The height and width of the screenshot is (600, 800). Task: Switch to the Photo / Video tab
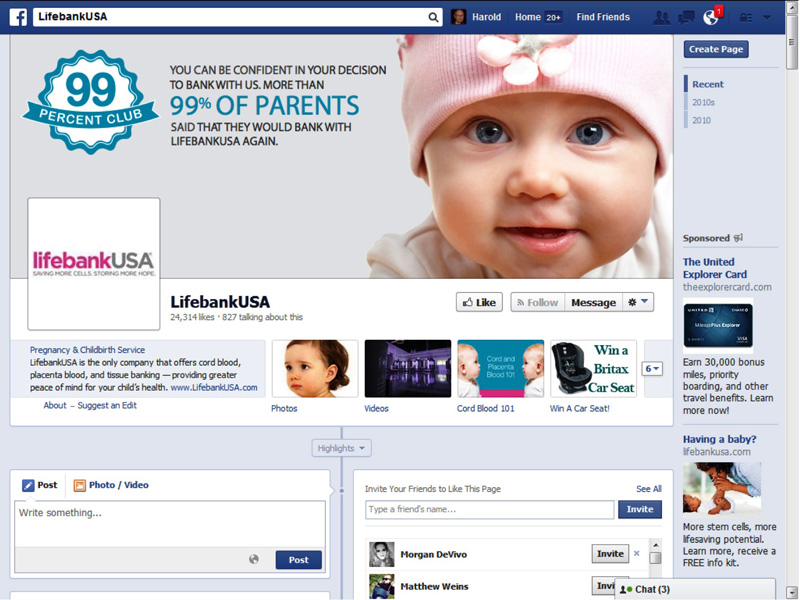[110, 485]
